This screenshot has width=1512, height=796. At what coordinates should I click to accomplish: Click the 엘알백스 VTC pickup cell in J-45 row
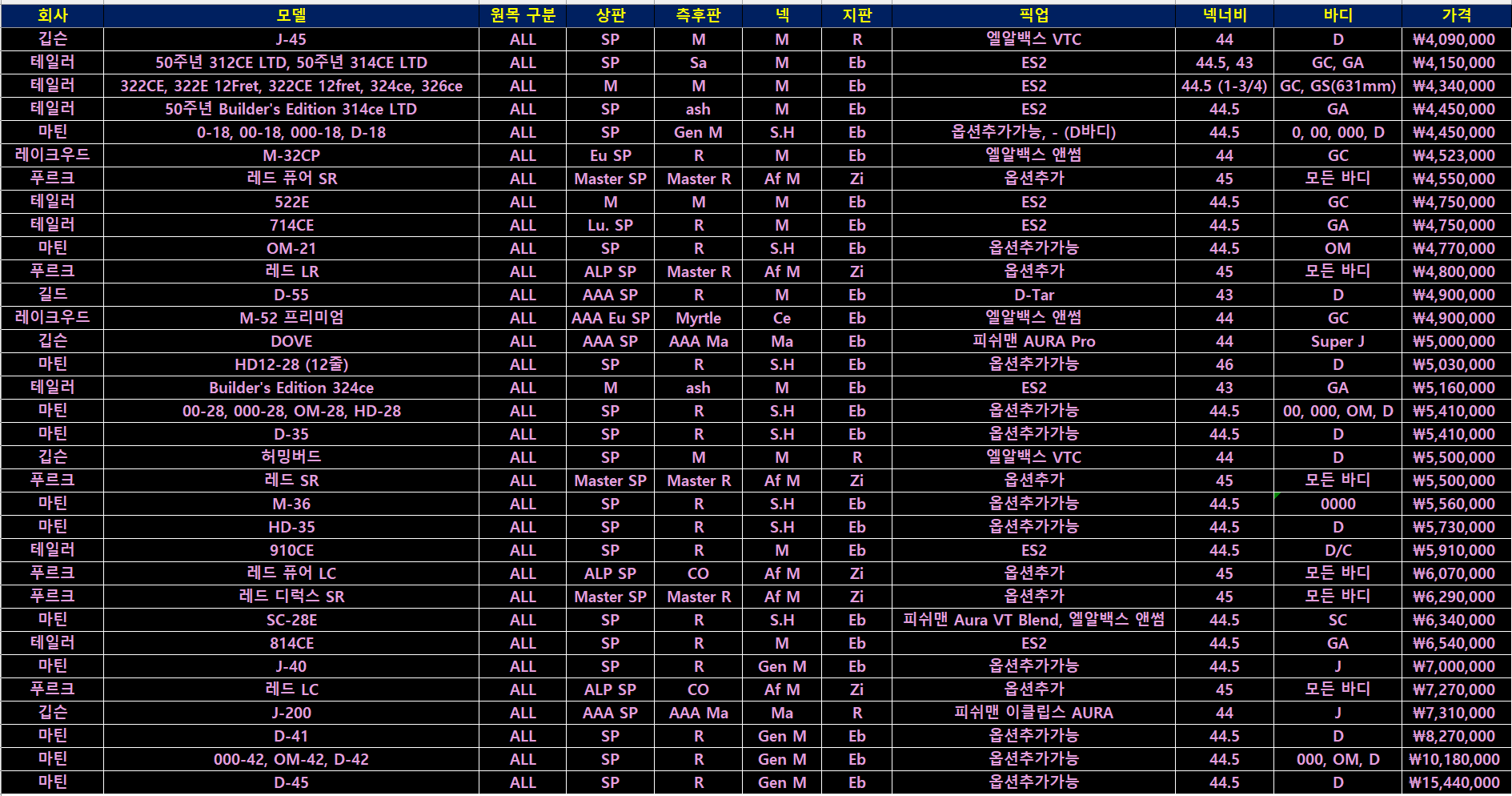(1033, 39)
